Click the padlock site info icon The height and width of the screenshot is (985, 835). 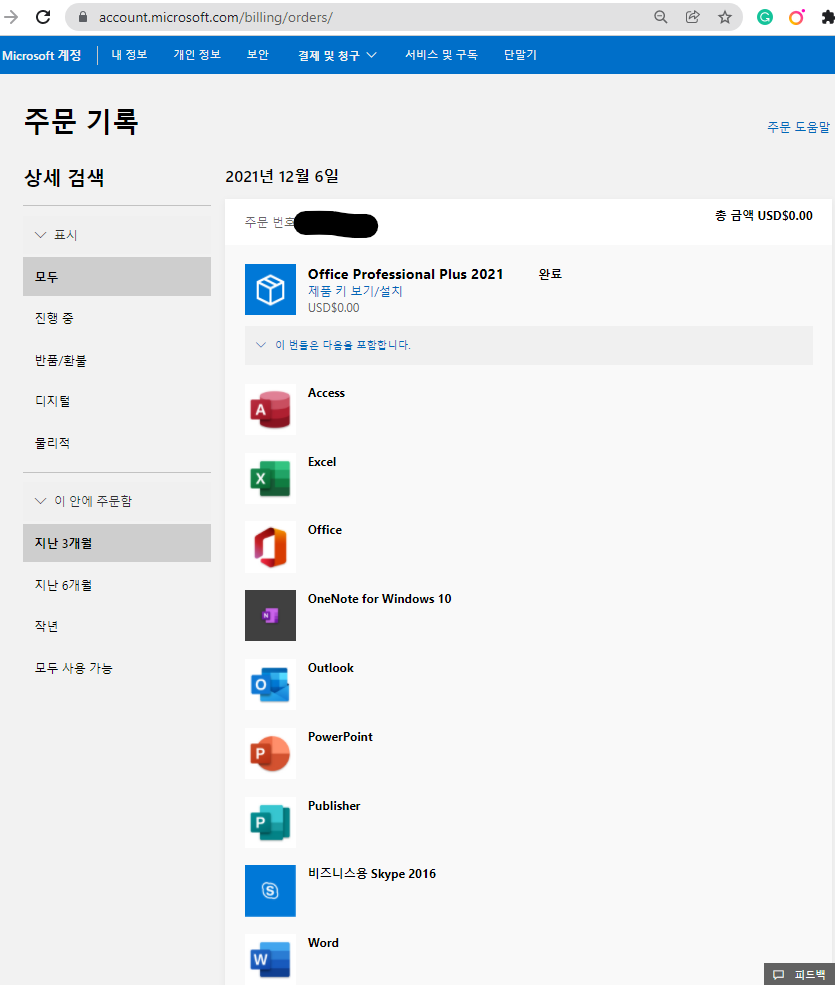[83, 17]
